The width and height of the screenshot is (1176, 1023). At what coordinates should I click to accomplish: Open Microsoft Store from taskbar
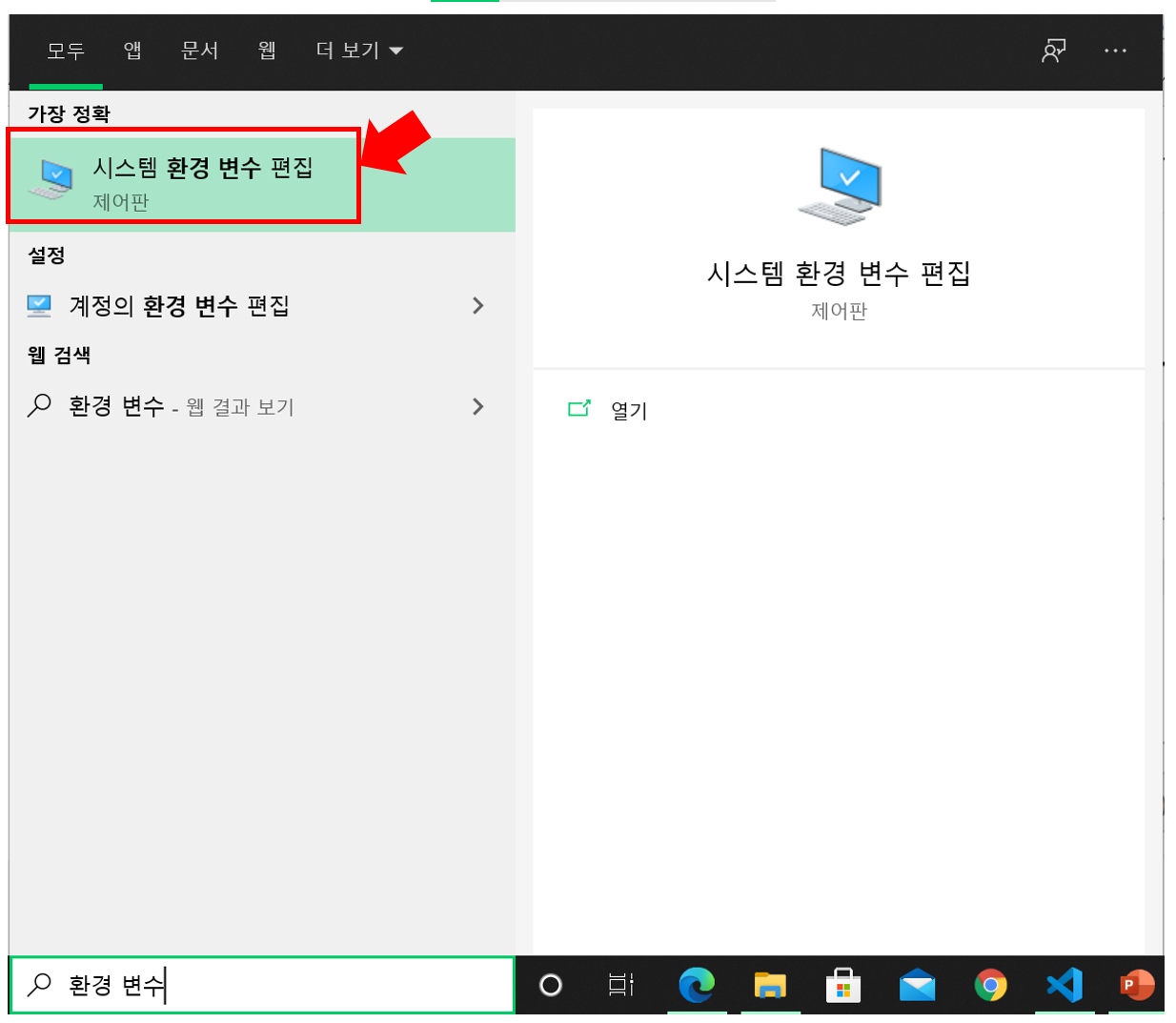[x=842, y=985]
